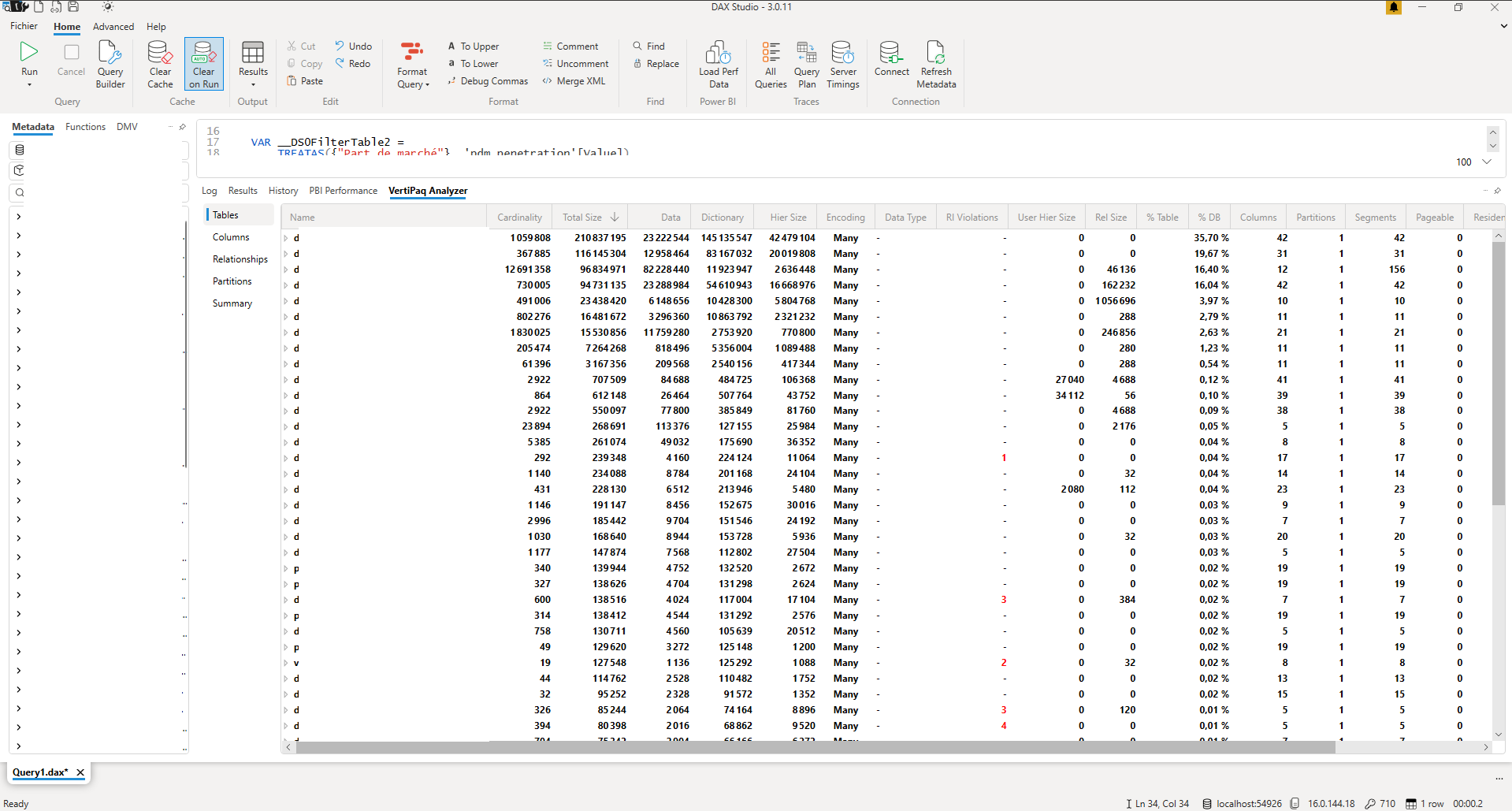Expand the table row with cardinality 367 885
The image size is (1512, 811).
[286, 254]
